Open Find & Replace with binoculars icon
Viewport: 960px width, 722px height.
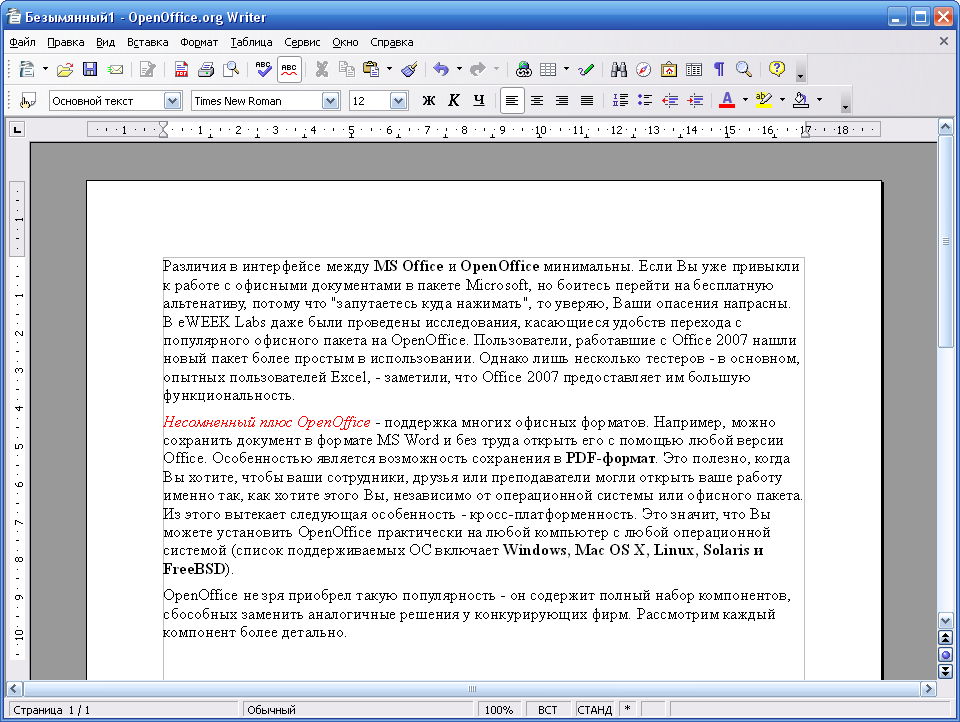(x=618, y=69)
